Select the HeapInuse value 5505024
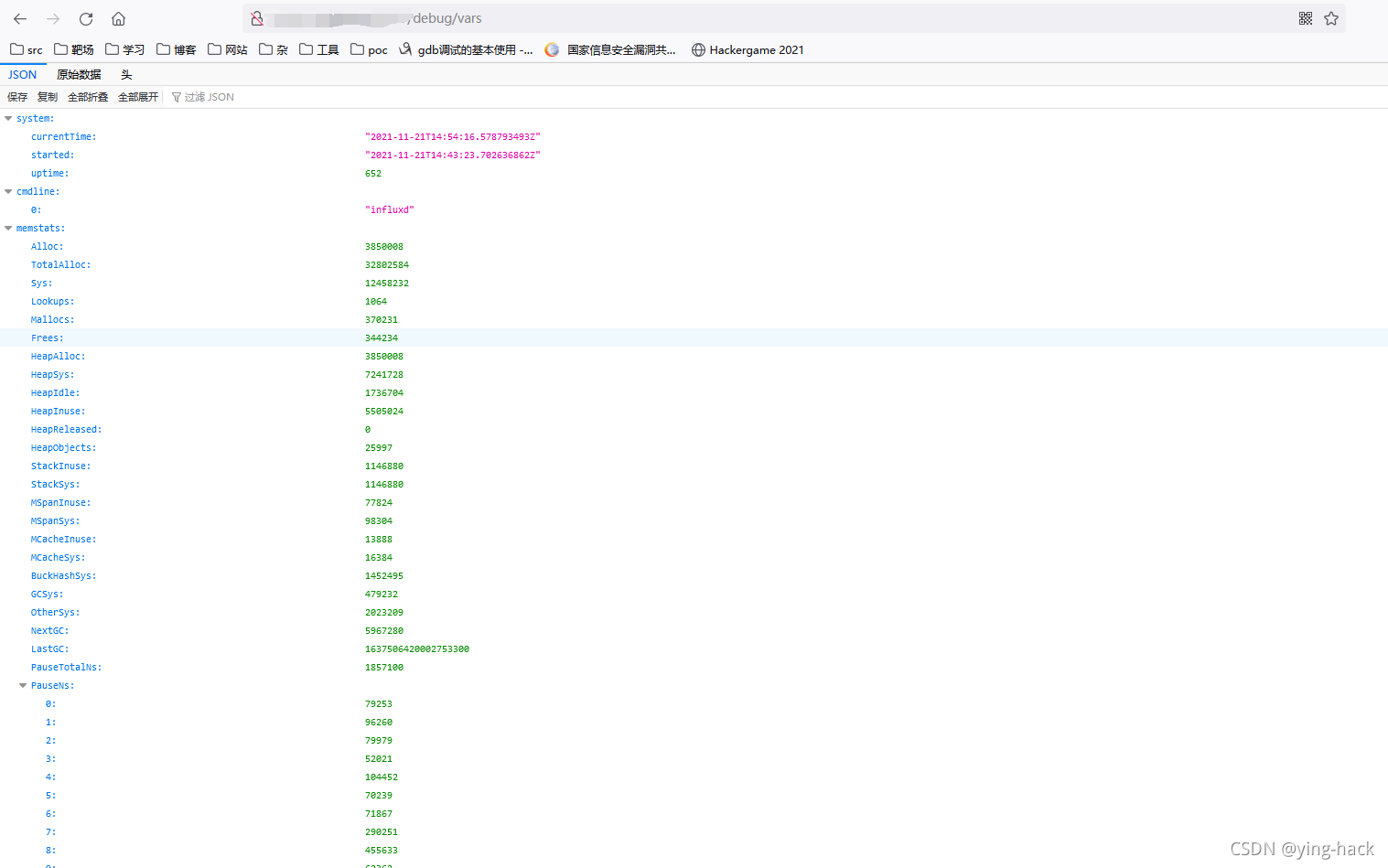 point(384,411)
